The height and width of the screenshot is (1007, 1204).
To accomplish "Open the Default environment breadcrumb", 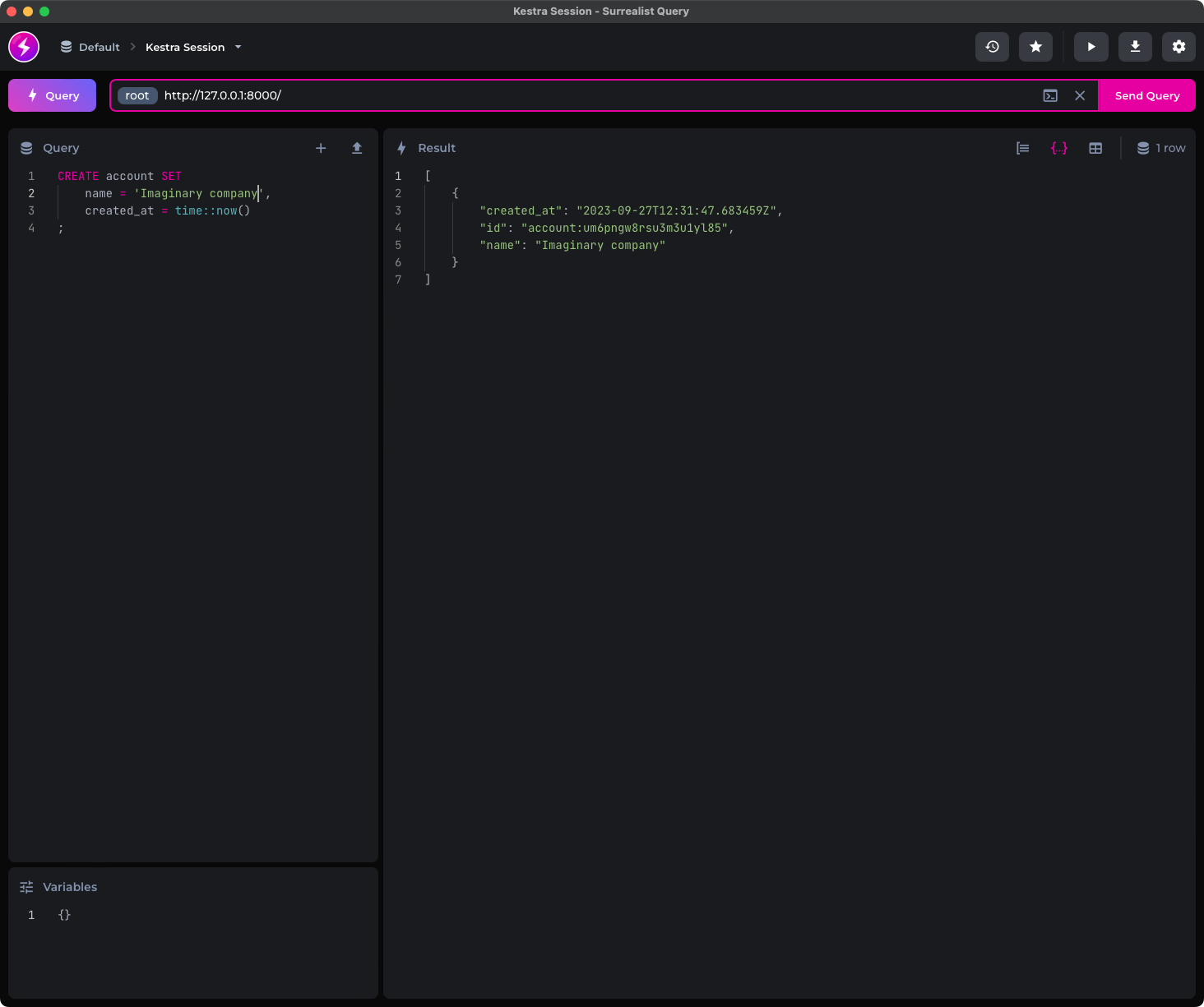I will pyautogui.click(x=90, y=47).
